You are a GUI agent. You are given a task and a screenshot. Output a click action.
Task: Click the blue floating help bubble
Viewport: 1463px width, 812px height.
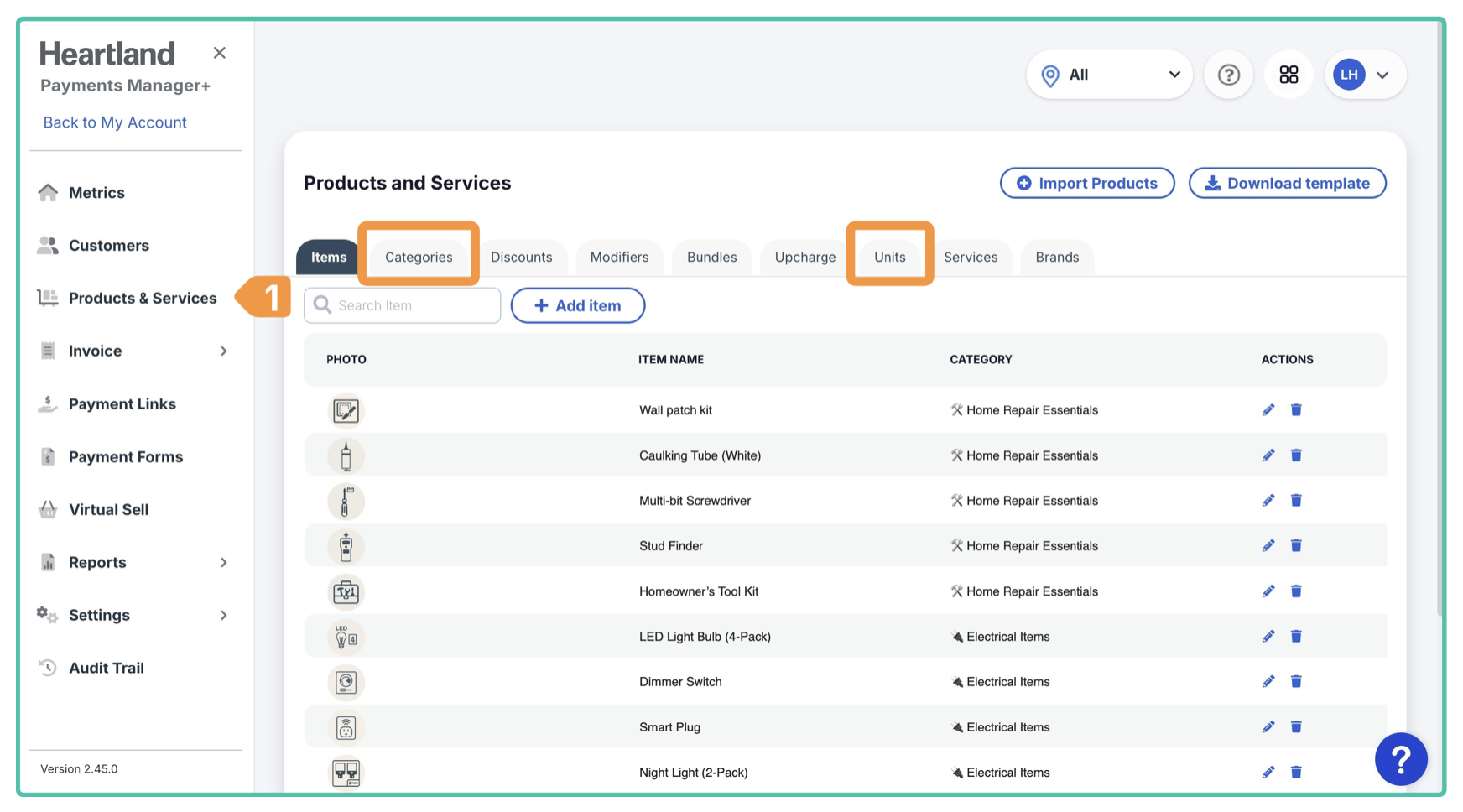1400,759
